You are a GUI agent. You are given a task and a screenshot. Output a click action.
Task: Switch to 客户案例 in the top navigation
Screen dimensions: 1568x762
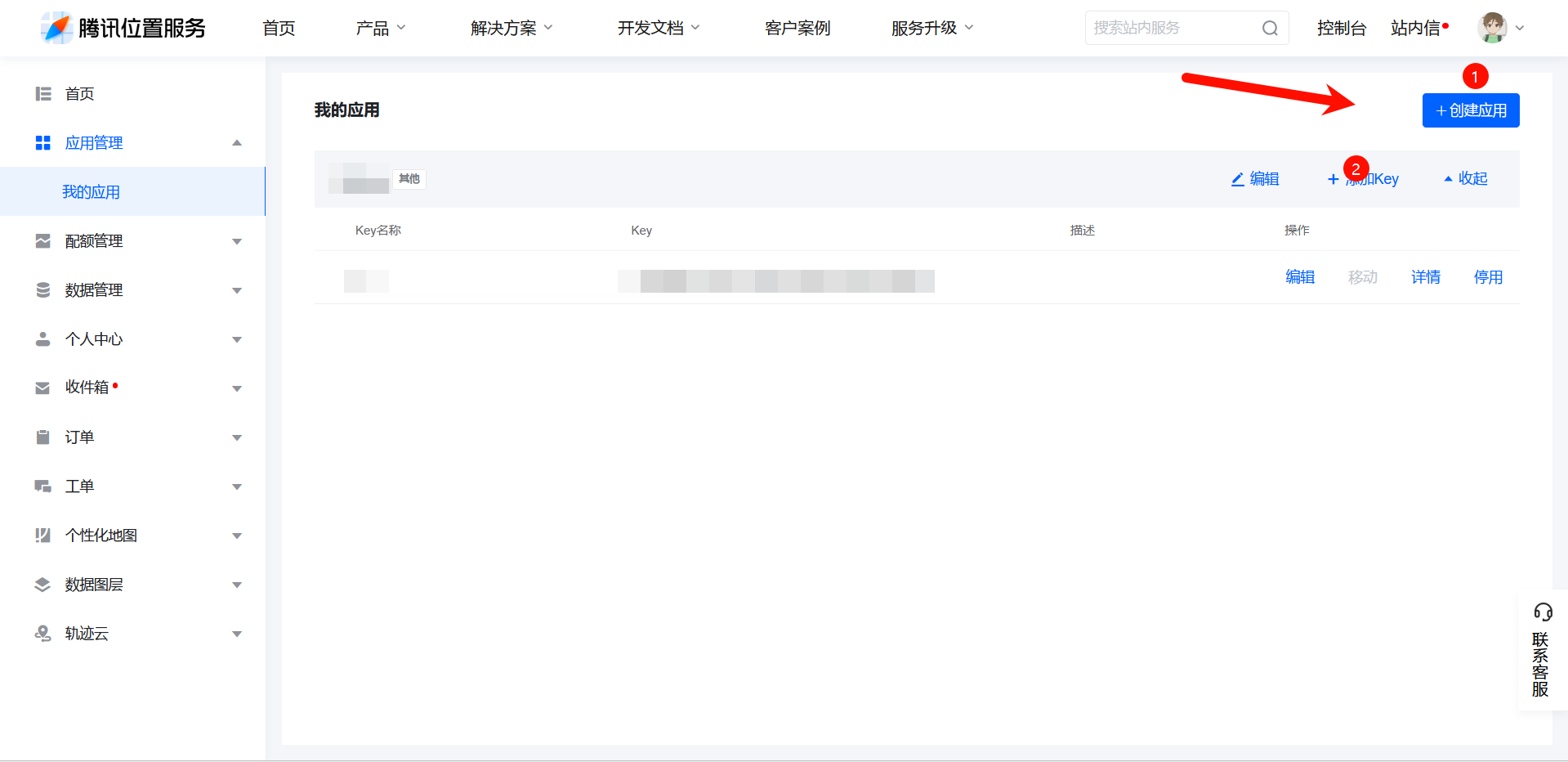pos(797,27)
